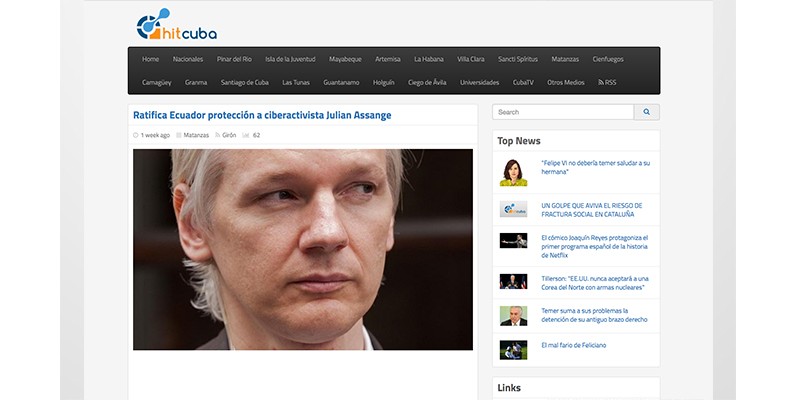Screen dimensions: 800x400
Task: Open the RSS feed link
Action: point(607,82)
